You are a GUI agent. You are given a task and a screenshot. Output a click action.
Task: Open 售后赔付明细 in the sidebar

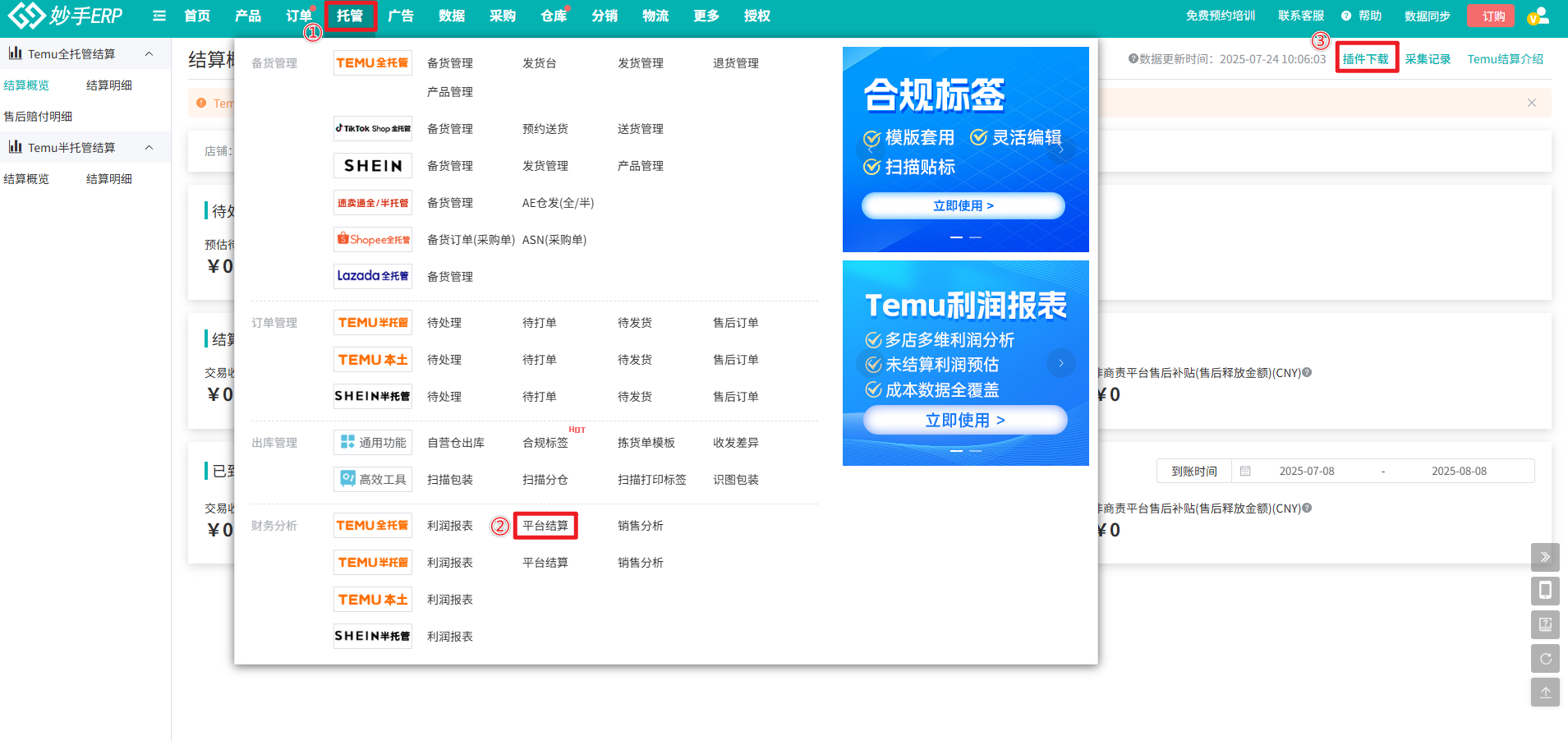click(38, 117)
